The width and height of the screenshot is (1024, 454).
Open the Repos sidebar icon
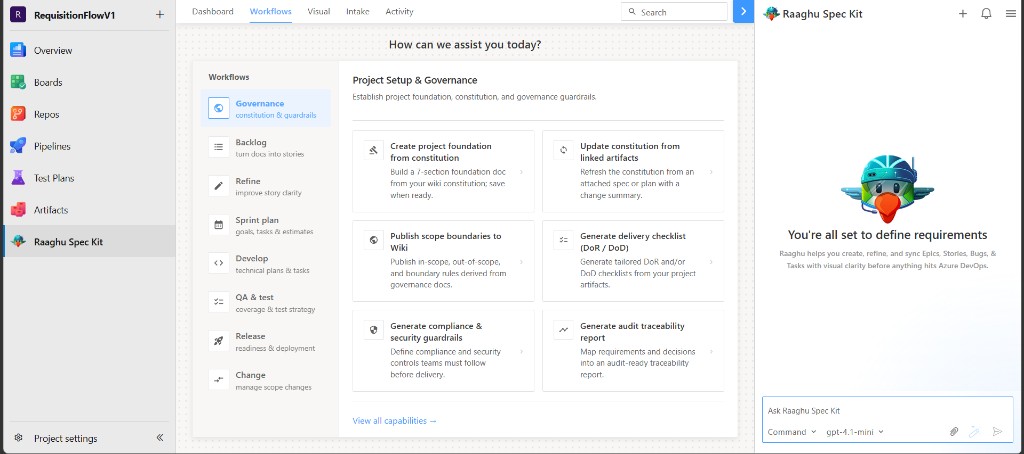coord(18,114)
